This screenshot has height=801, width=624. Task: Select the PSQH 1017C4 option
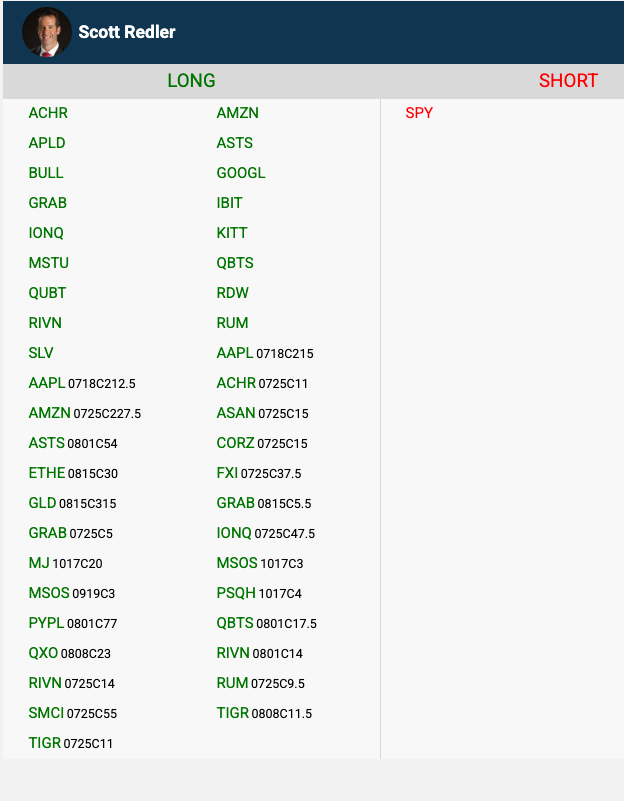coord(259,593)
